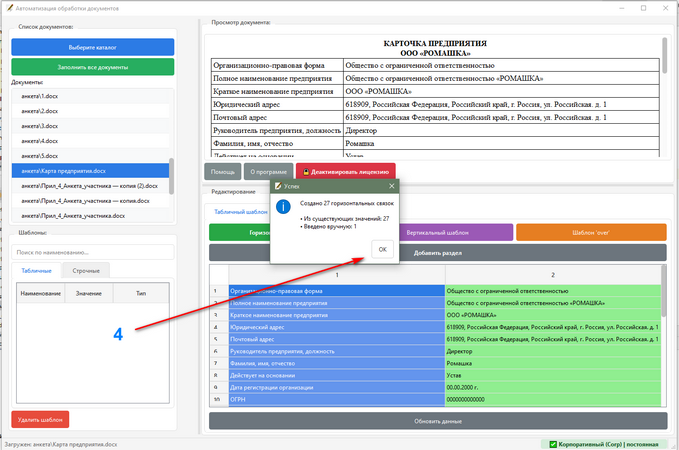Viewport: 679px width, 450px height.
Task: Click column header 2 of the editing table
Action: pos(553,275)
